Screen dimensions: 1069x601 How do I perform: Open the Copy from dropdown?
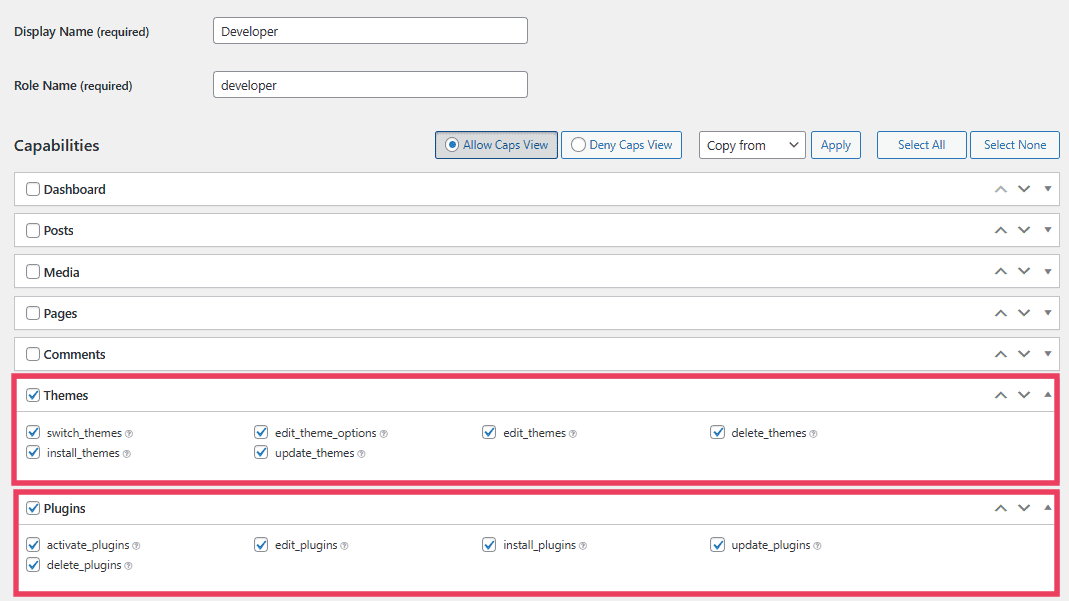[x=752, y=144]
